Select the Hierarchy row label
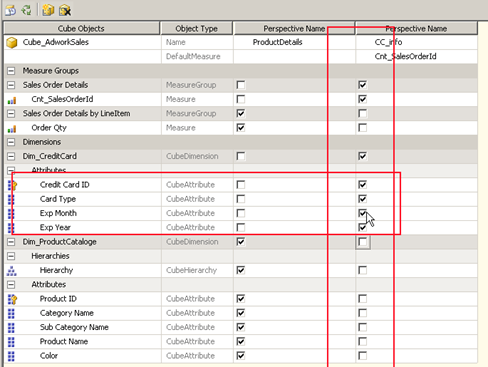The image size is (488, 367). pyautogui.click(x=56, y=270)
